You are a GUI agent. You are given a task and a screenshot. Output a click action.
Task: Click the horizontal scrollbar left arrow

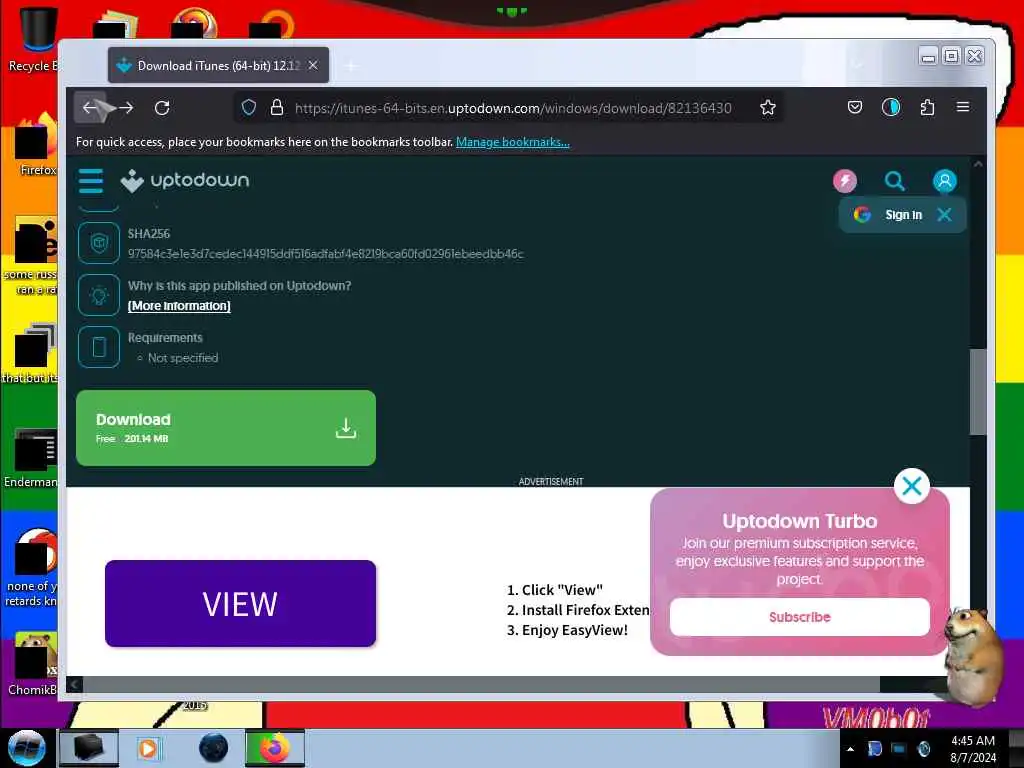point(74,684)
